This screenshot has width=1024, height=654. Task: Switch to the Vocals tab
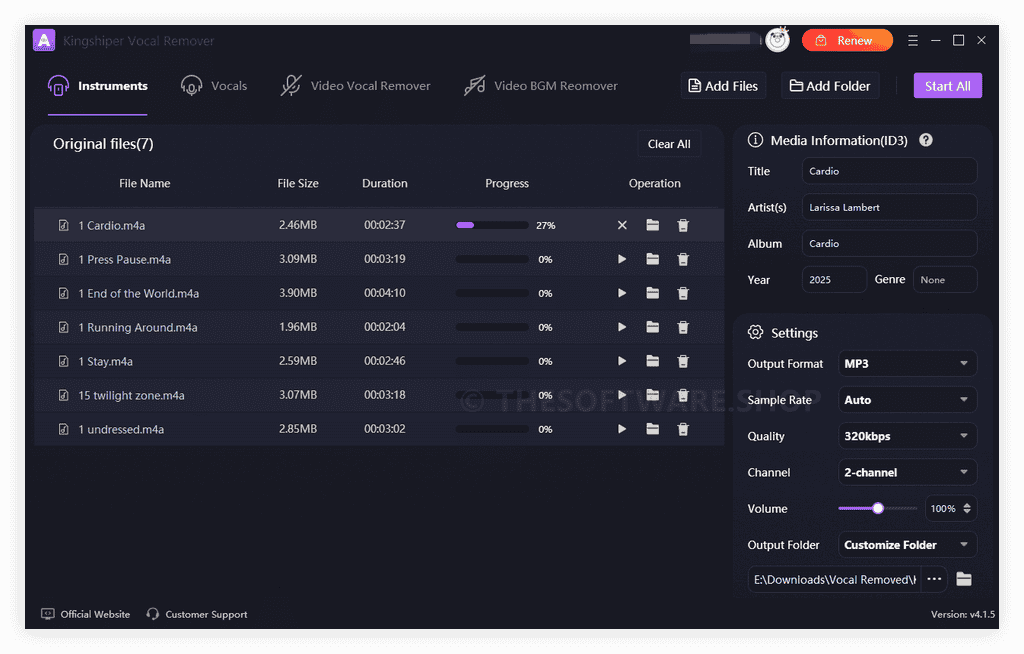coord(214,86)
